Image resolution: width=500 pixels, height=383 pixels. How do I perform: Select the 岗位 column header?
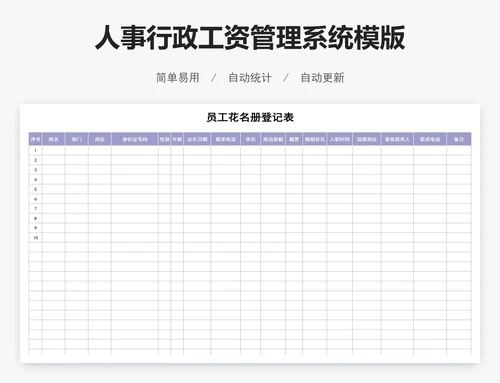tap(100, 139)
